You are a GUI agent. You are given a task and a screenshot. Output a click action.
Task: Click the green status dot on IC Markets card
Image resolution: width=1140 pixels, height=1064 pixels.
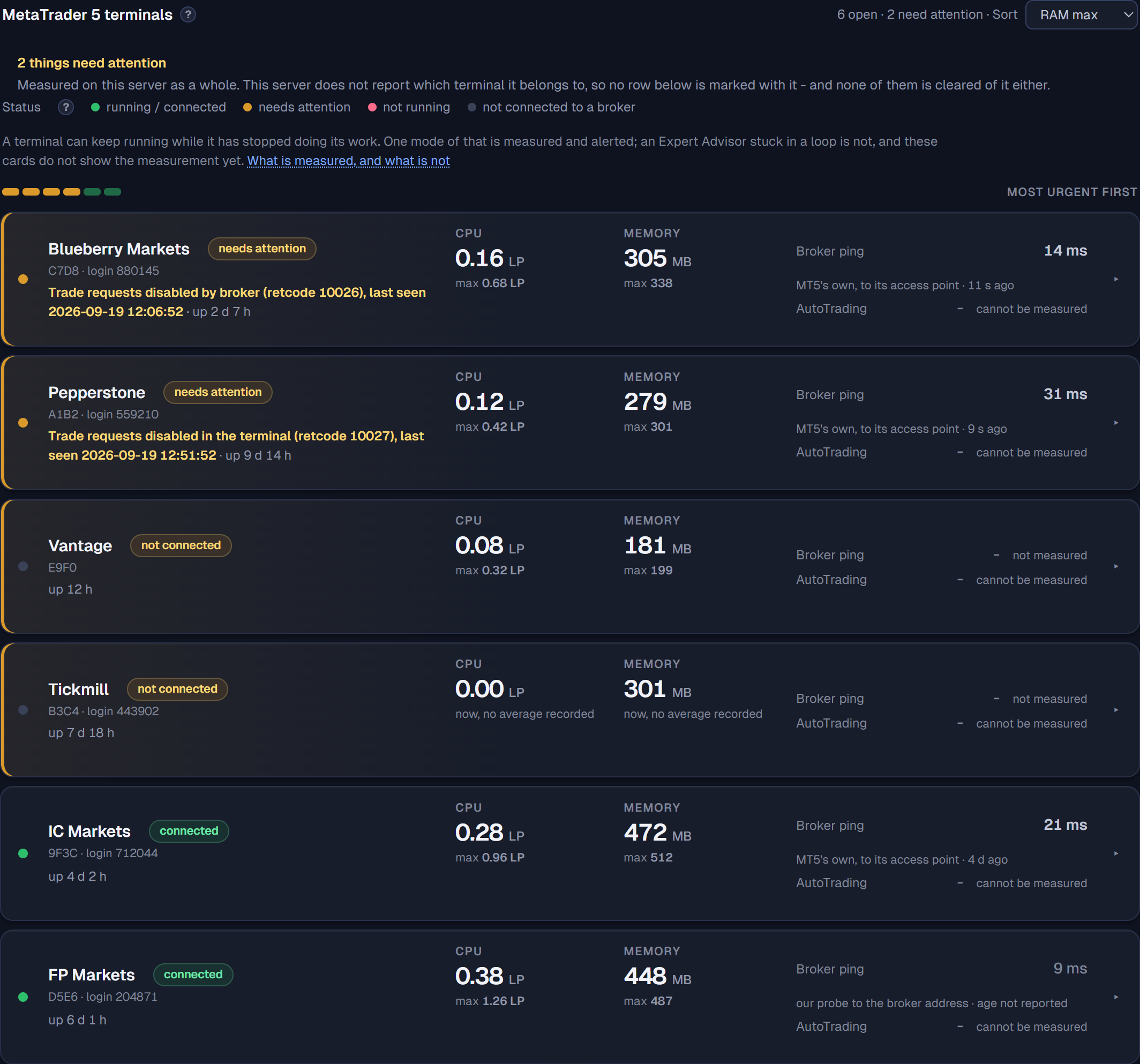(x=23, y=853)
